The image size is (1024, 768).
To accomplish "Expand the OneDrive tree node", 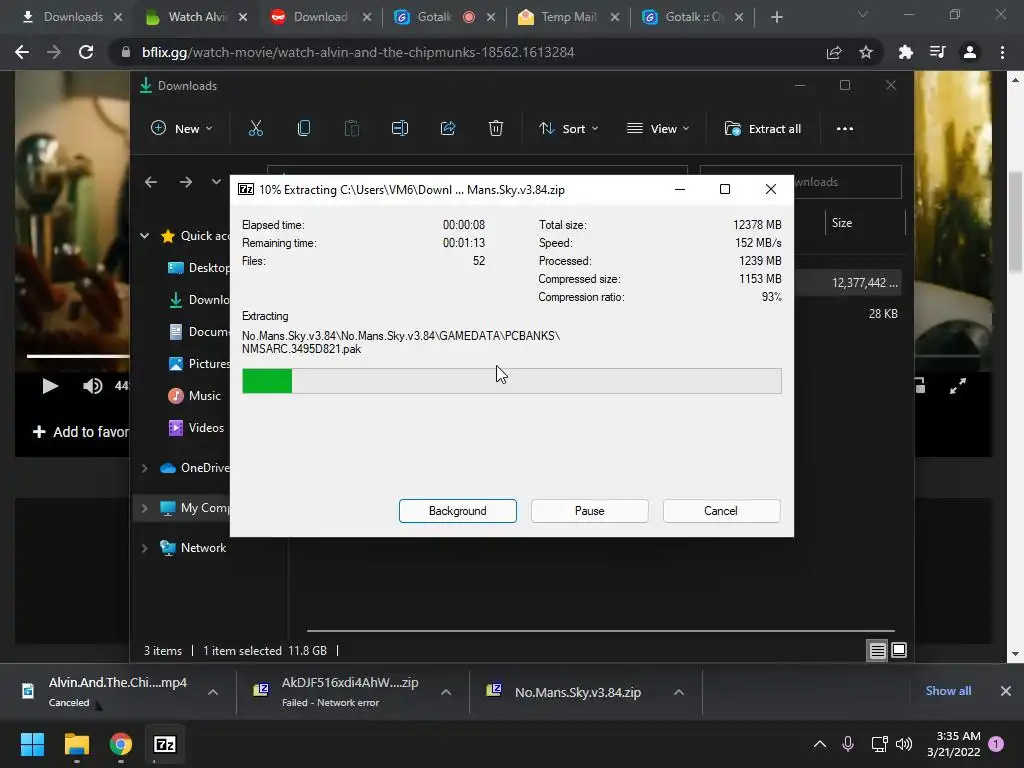I will [144, 468].
